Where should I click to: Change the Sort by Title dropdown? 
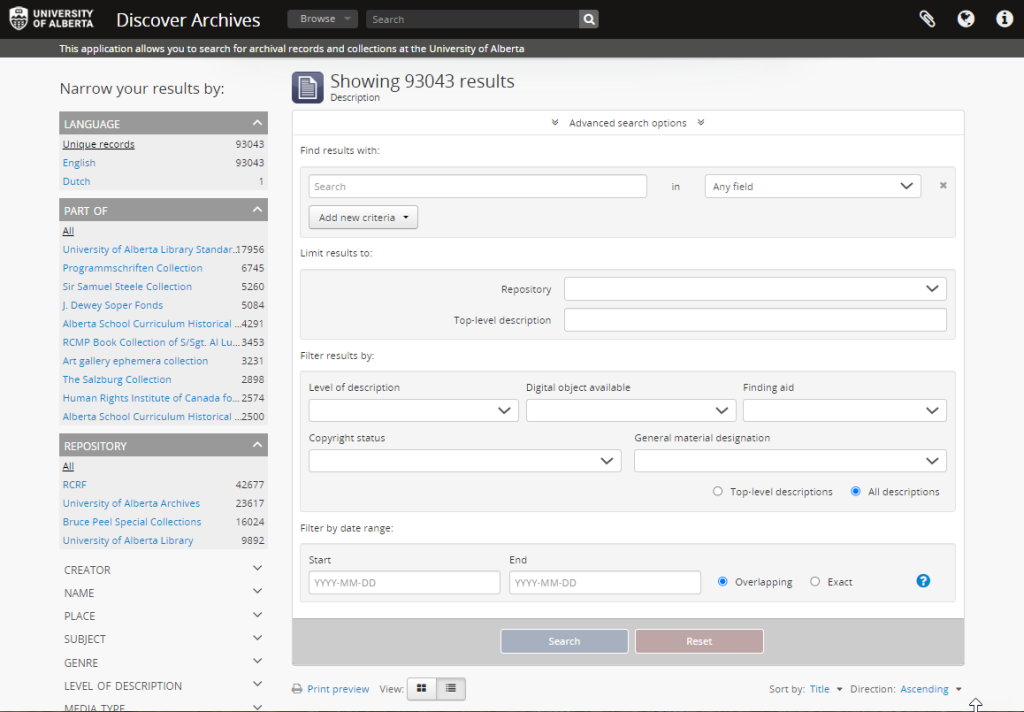coord(826,689)
